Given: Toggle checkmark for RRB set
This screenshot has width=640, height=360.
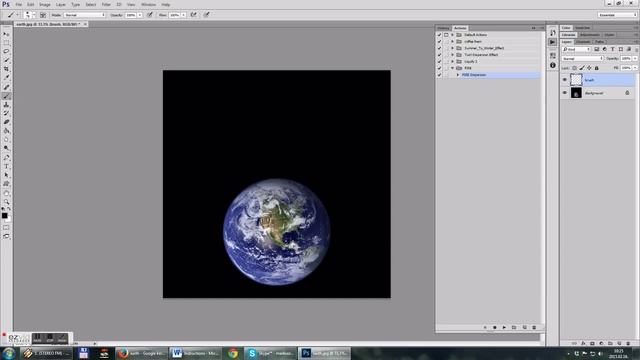Looking at the screenshot, I should coord(440,68).
